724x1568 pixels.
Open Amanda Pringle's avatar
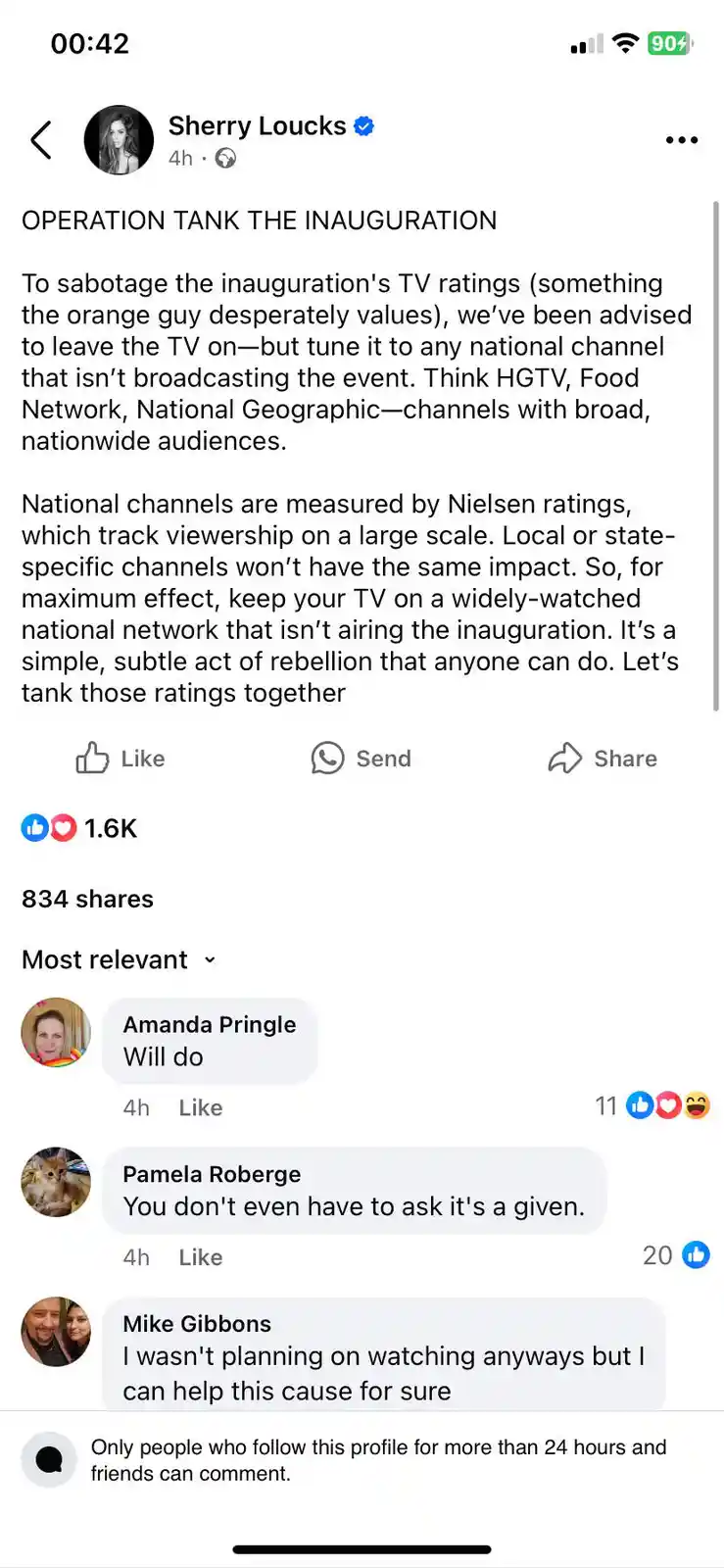coord(56,1032)
